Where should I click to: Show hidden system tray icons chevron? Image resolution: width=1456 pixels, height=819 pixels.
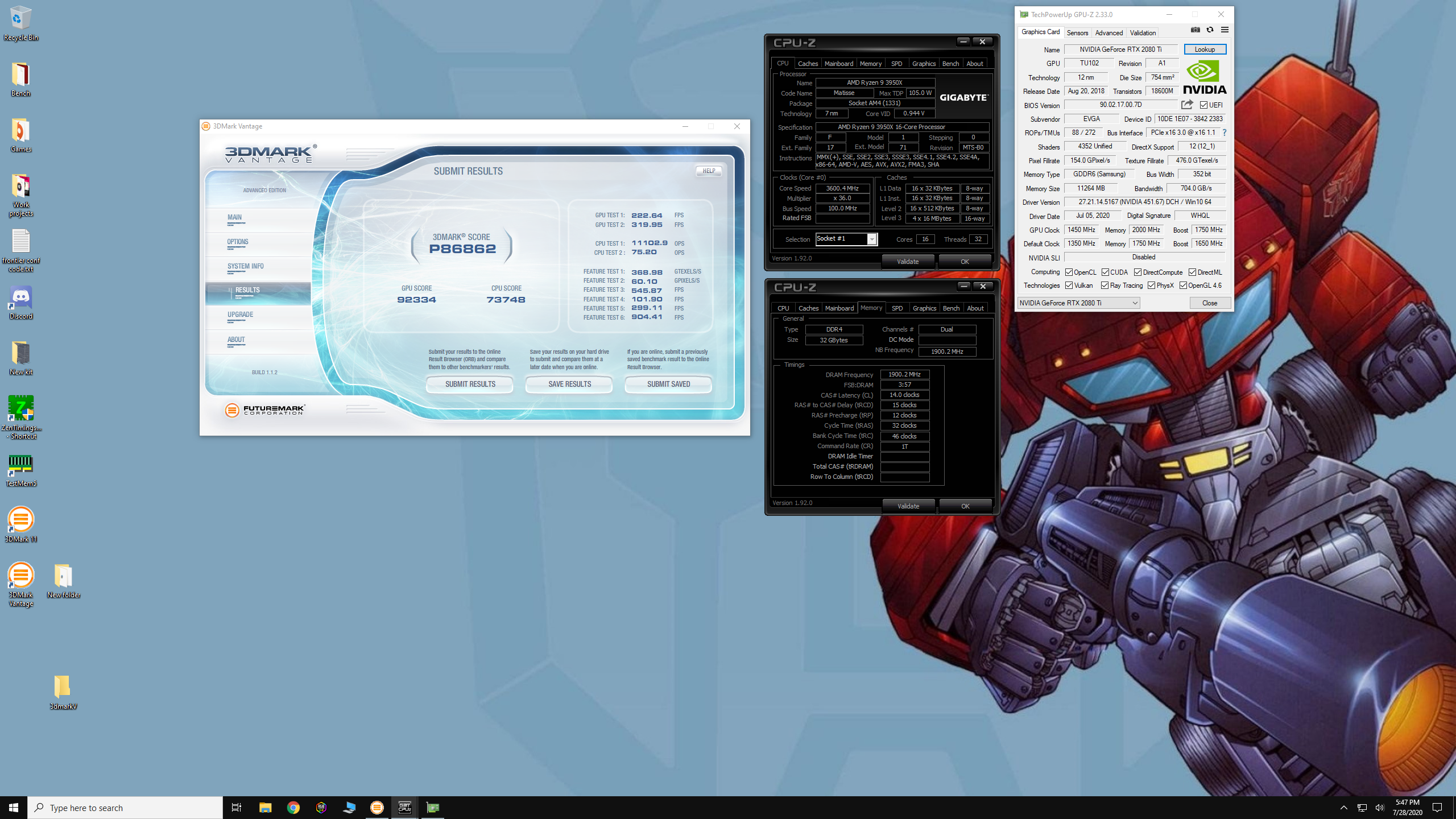[x=1343, y=808]
